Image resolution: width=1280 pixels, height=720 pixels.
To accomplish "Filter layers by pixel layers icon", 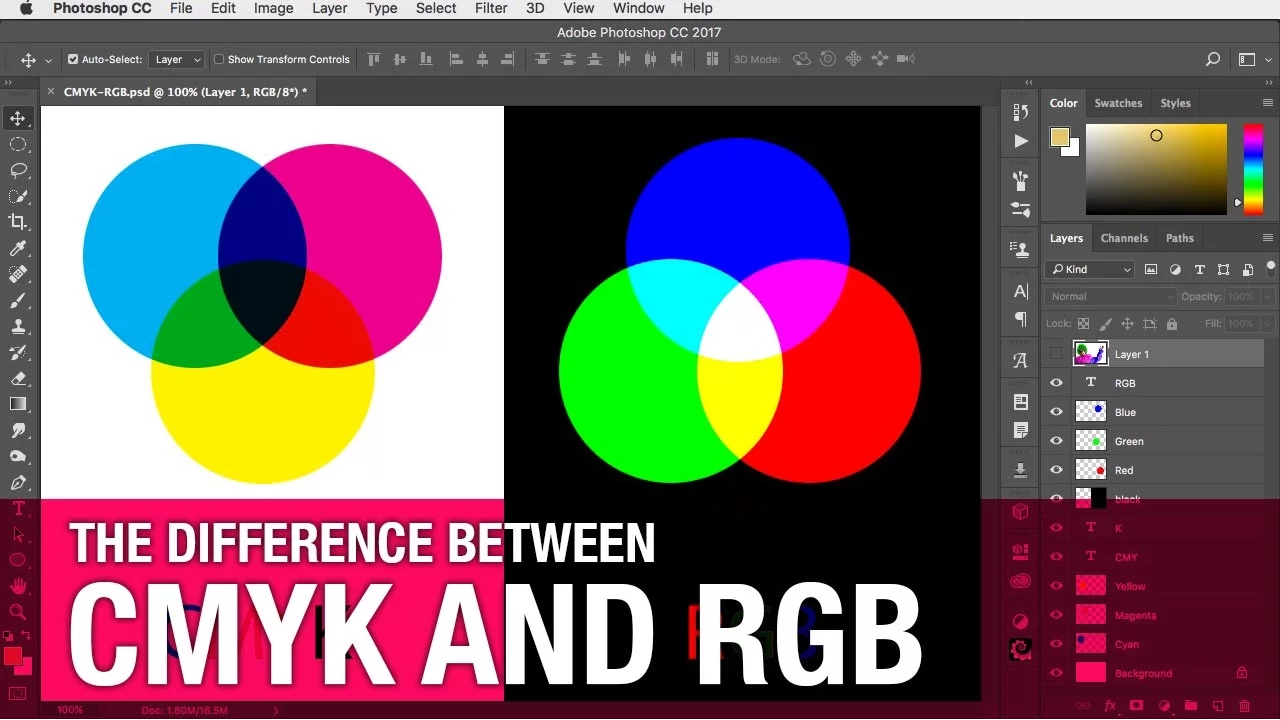I will tap(1151, 269).
